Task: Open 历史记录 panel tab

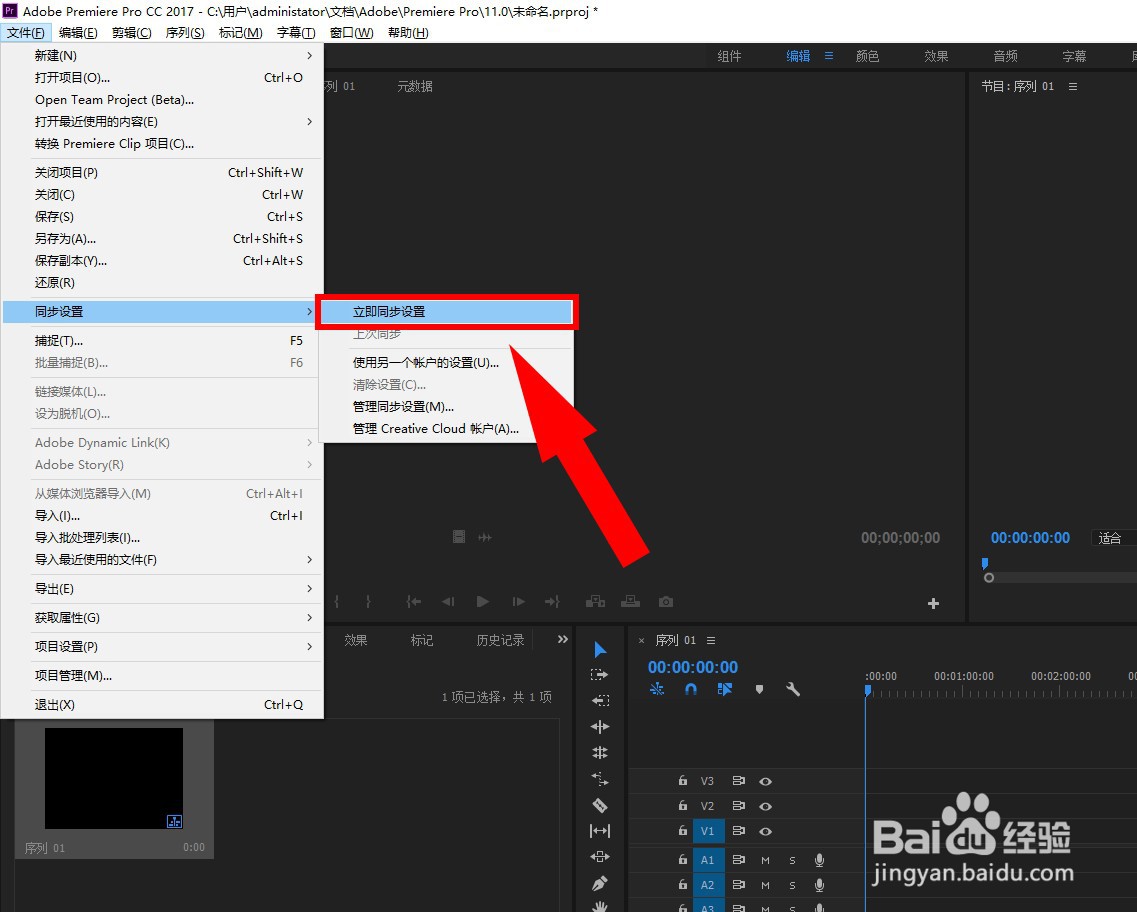Action: pyautogui.click(x=500, y=640)
